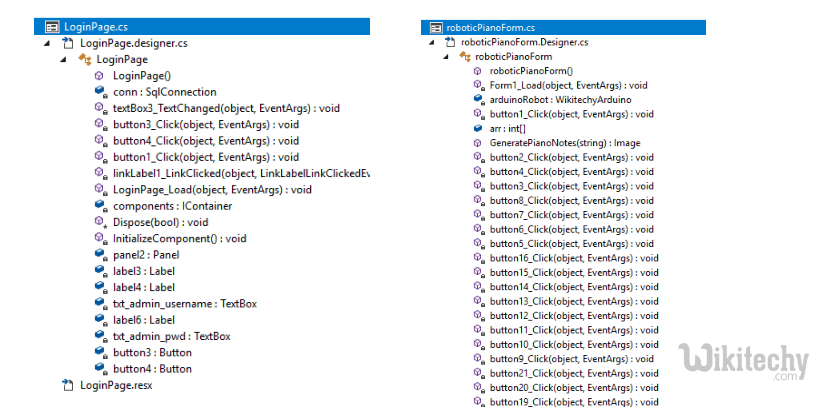Image resolution: width=825 pixels, height=418 pixels.
Task: Click the txt_admin_pwd field icon
Action: tap(100, 336)
